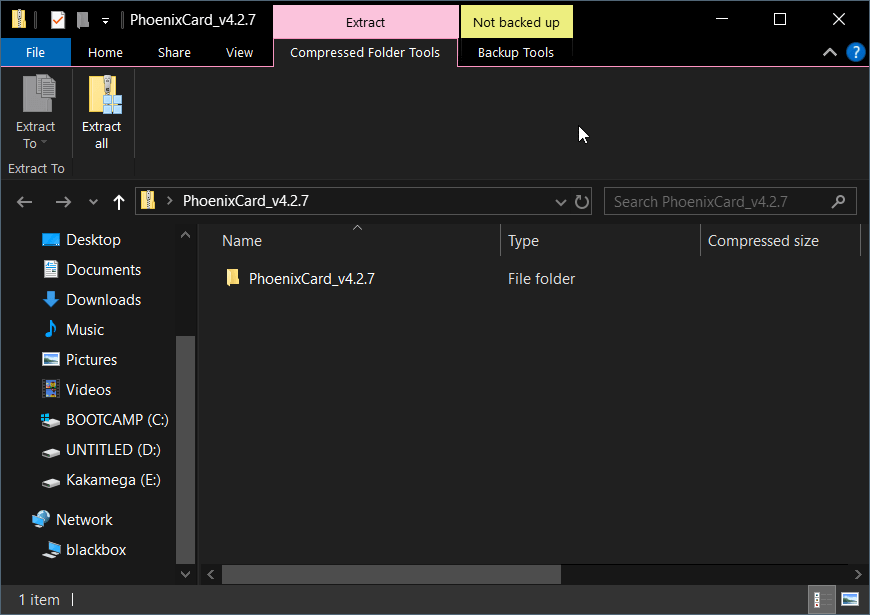Open Downloads in navigation pane
Viewport: 870px width, 615px height.
[x=103, y=300]
